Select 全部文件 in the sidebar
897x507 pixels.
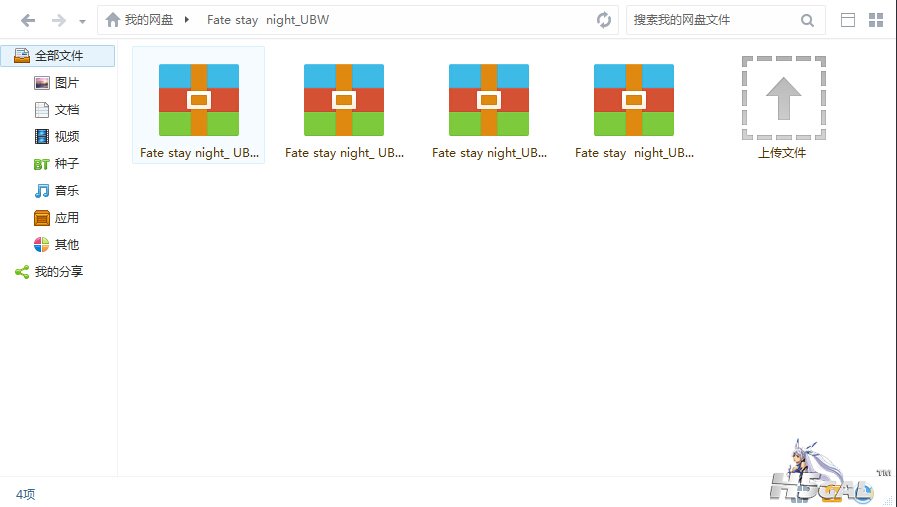[58, 56]
